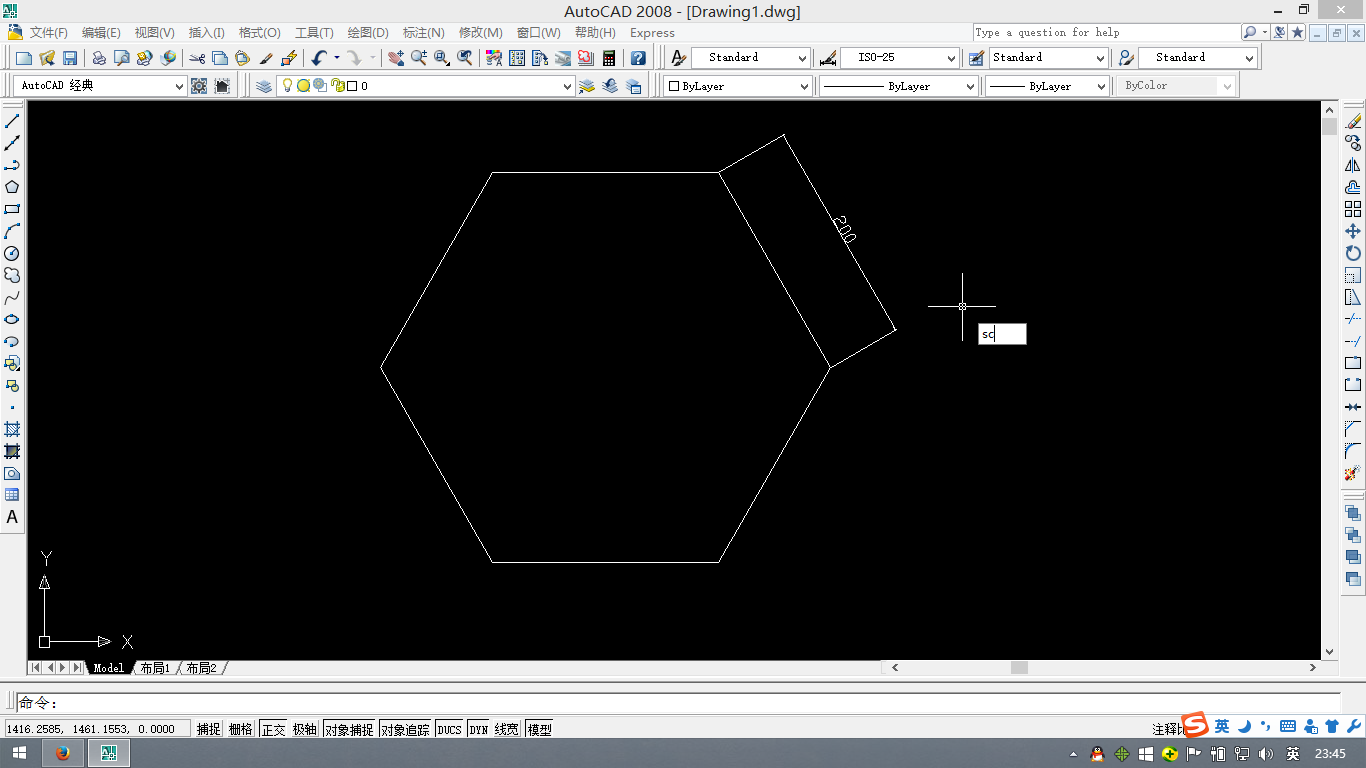
Task: Open the ByLayer color control dropdown
Action: coord(805,86)
